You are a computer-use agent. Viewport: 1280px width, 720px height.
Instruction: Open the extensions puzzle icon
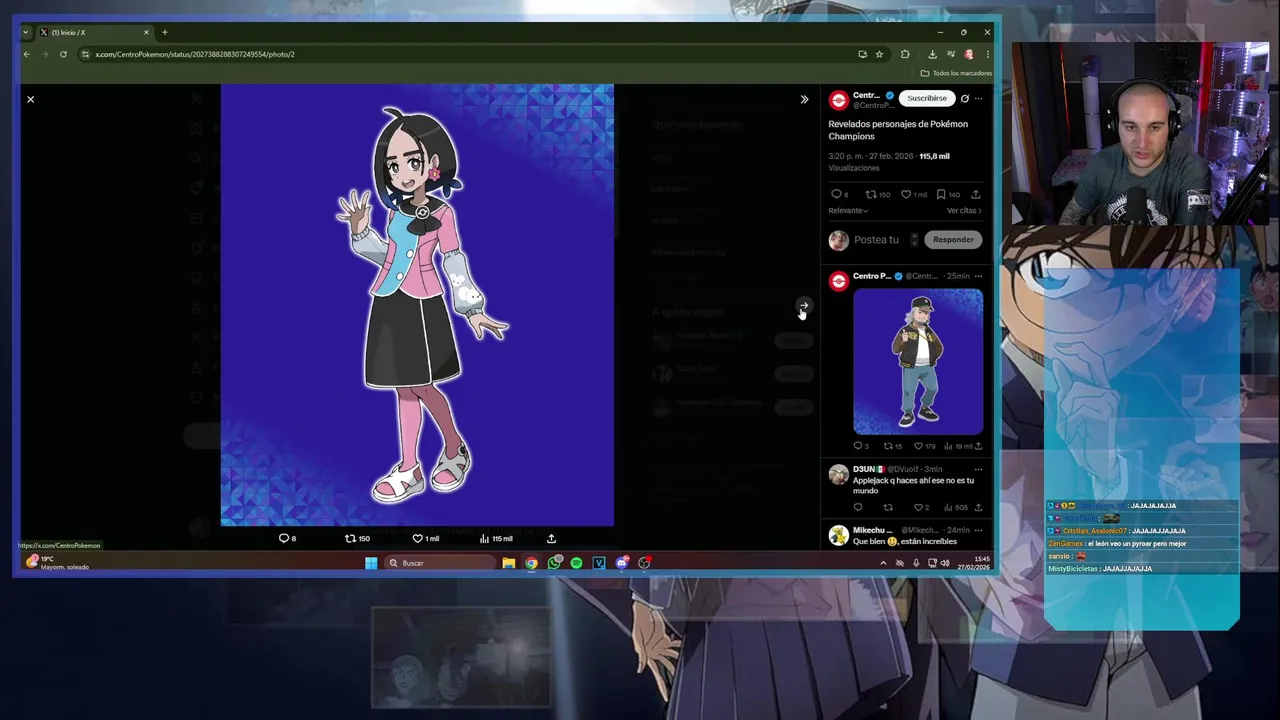pyautogui.click(x=905, y=54)
